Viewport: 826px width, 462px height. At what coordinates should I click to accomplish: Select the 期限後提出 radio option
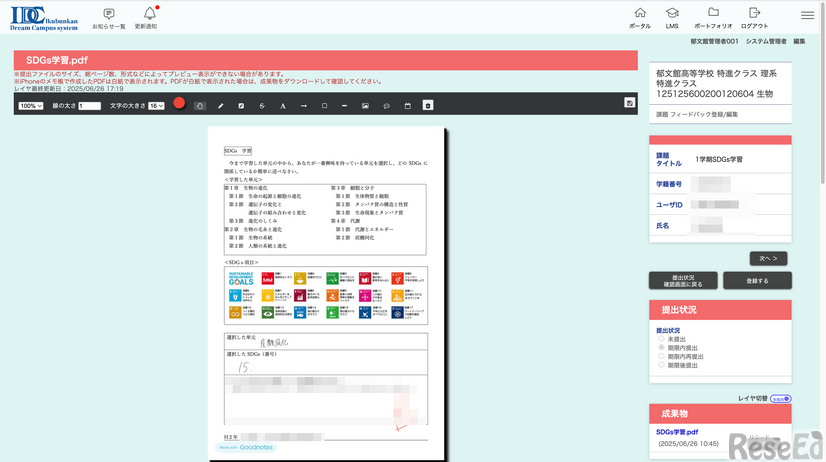(661, 365)
